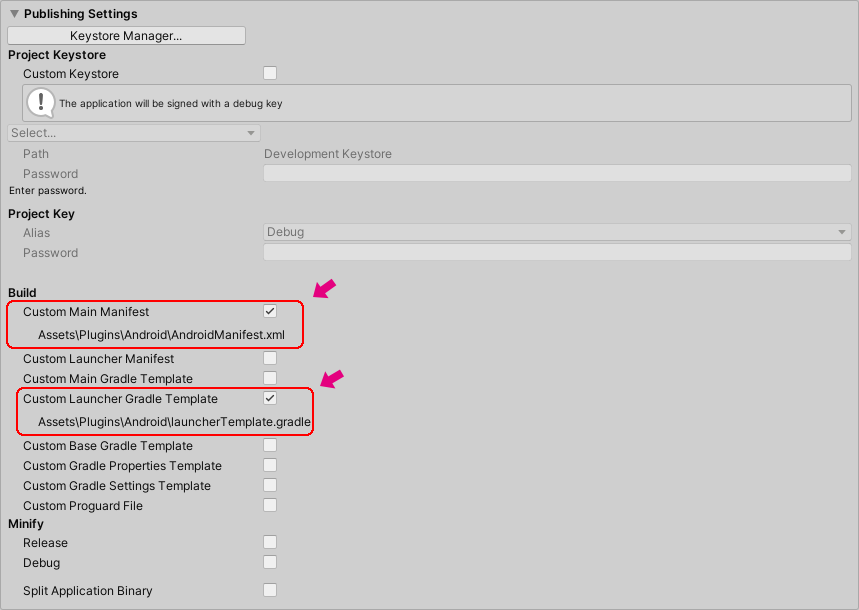Click the Build section heading
This screenshot has width=859, height=610.
click(22, 293)
